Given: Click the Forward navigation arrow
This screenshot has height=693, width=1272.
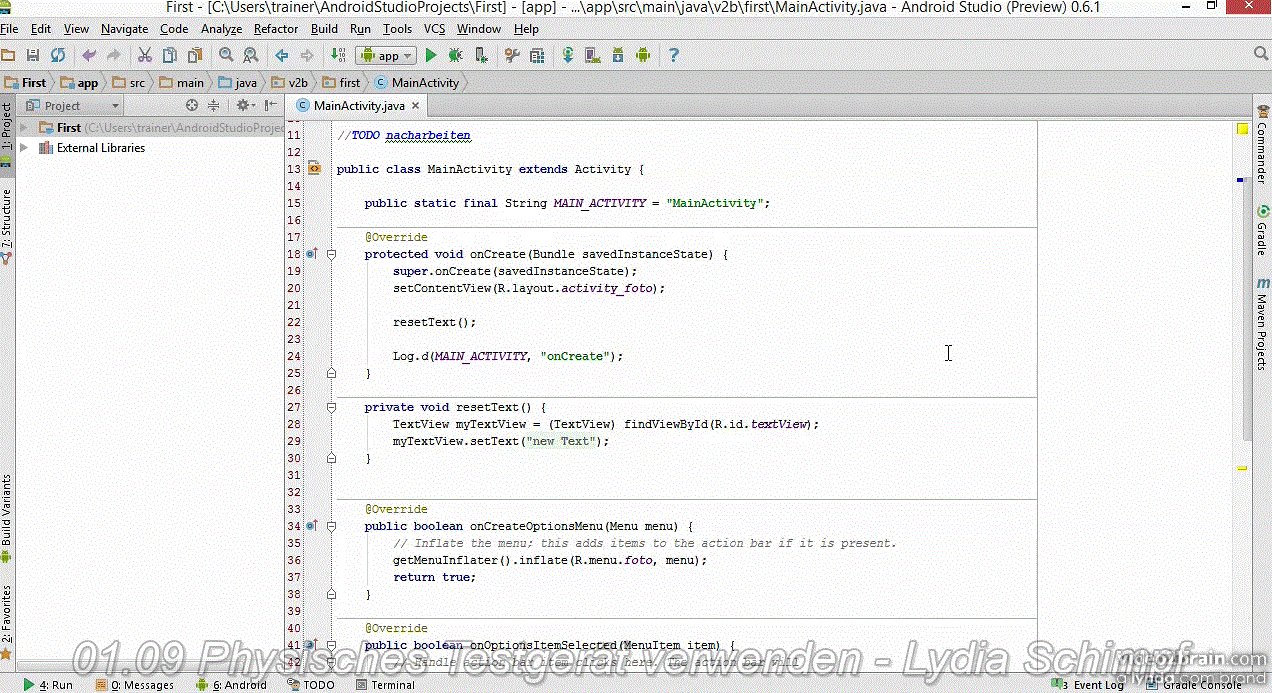Looking at the screenshot, I should [x=306, y=55].
